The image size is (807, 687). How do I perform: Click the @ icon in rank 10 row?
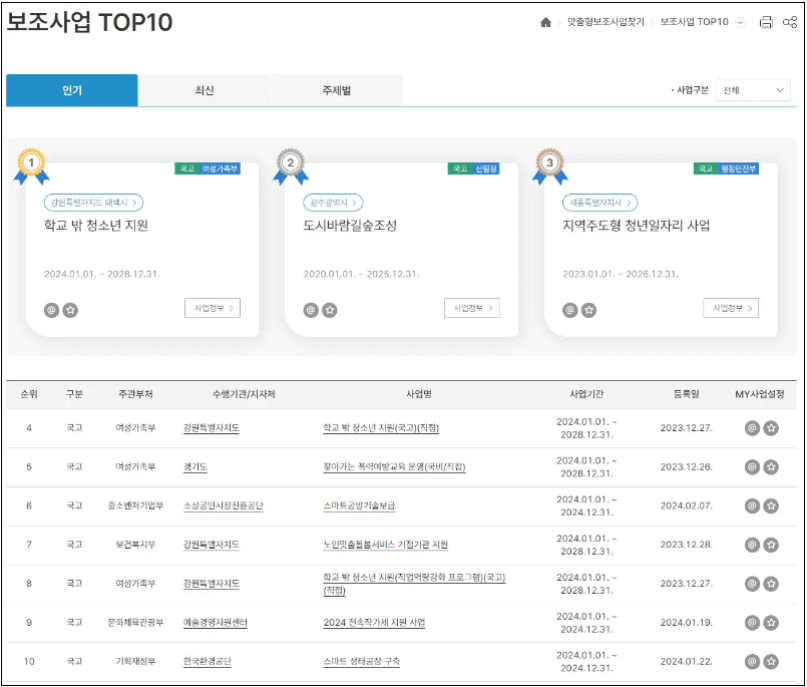click(752, 662)
